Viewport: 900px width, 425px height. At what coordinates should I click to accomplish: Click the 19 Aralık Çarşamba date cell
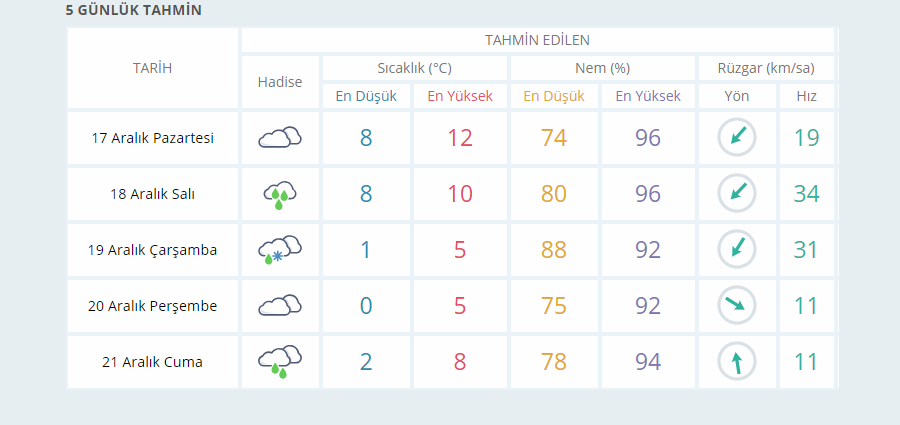pos(153,250)
